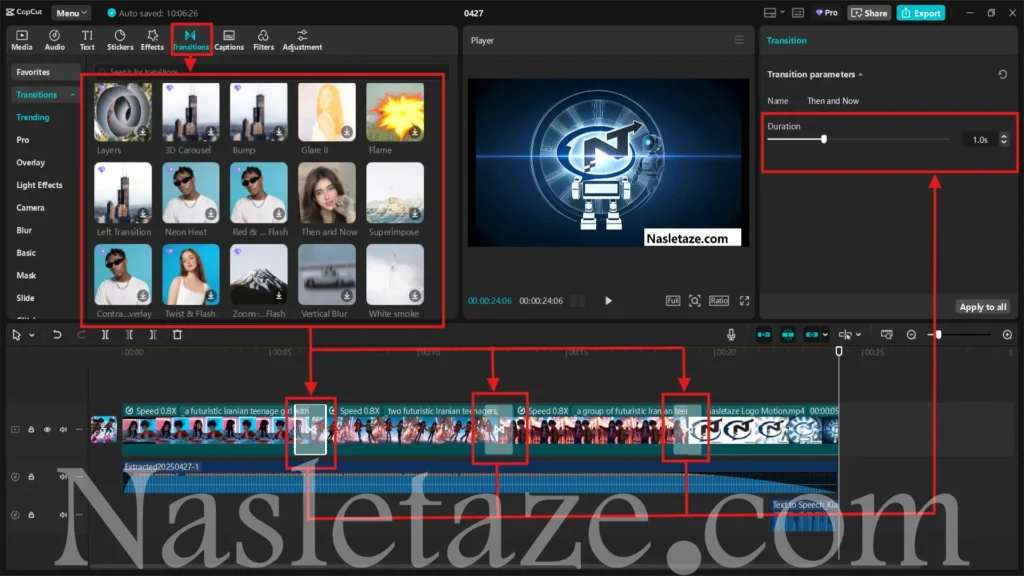The image size is (1024, 576).
Task: Open the linkage options dropdown arrow
Action: [825, 335]
